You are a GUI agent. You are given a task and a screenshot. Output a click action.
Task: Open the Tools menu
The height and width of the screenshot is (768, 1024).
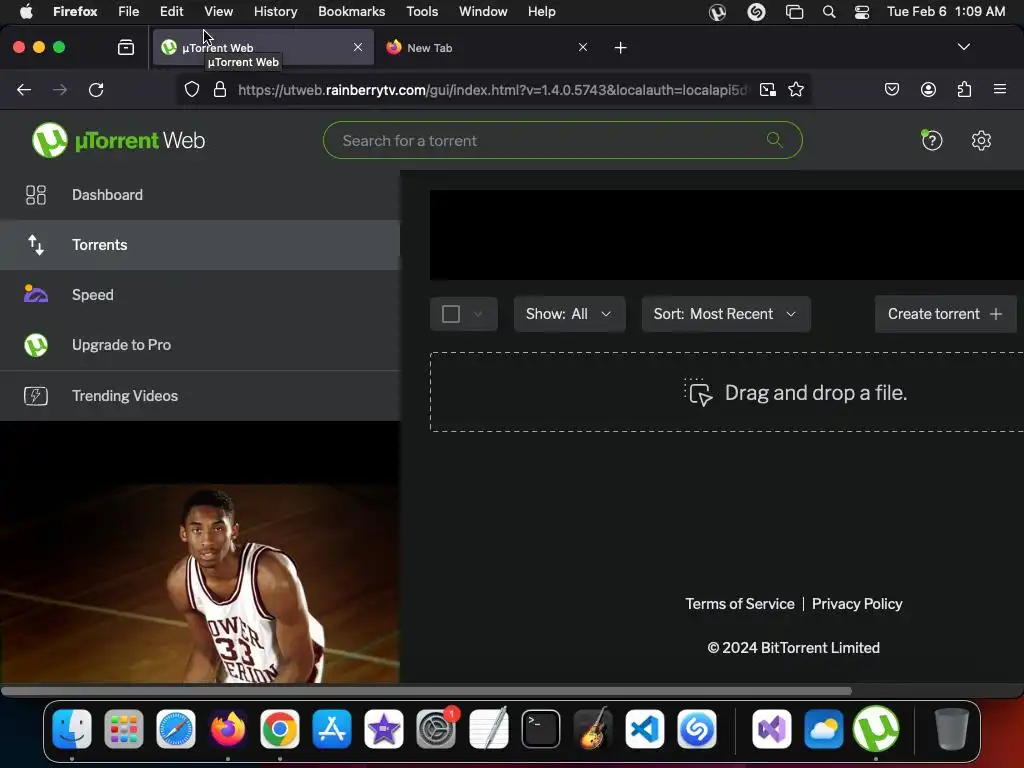[x=422, y=12]
